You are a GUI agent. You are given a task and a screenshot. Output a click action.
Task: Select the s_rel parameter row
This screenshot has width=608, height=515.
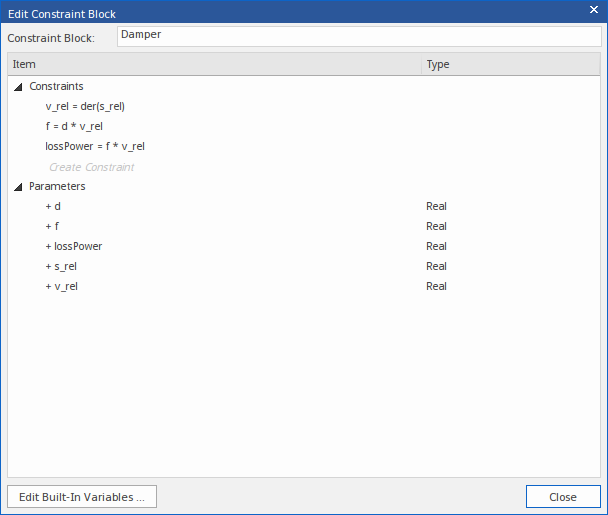(x=62, y=266)
